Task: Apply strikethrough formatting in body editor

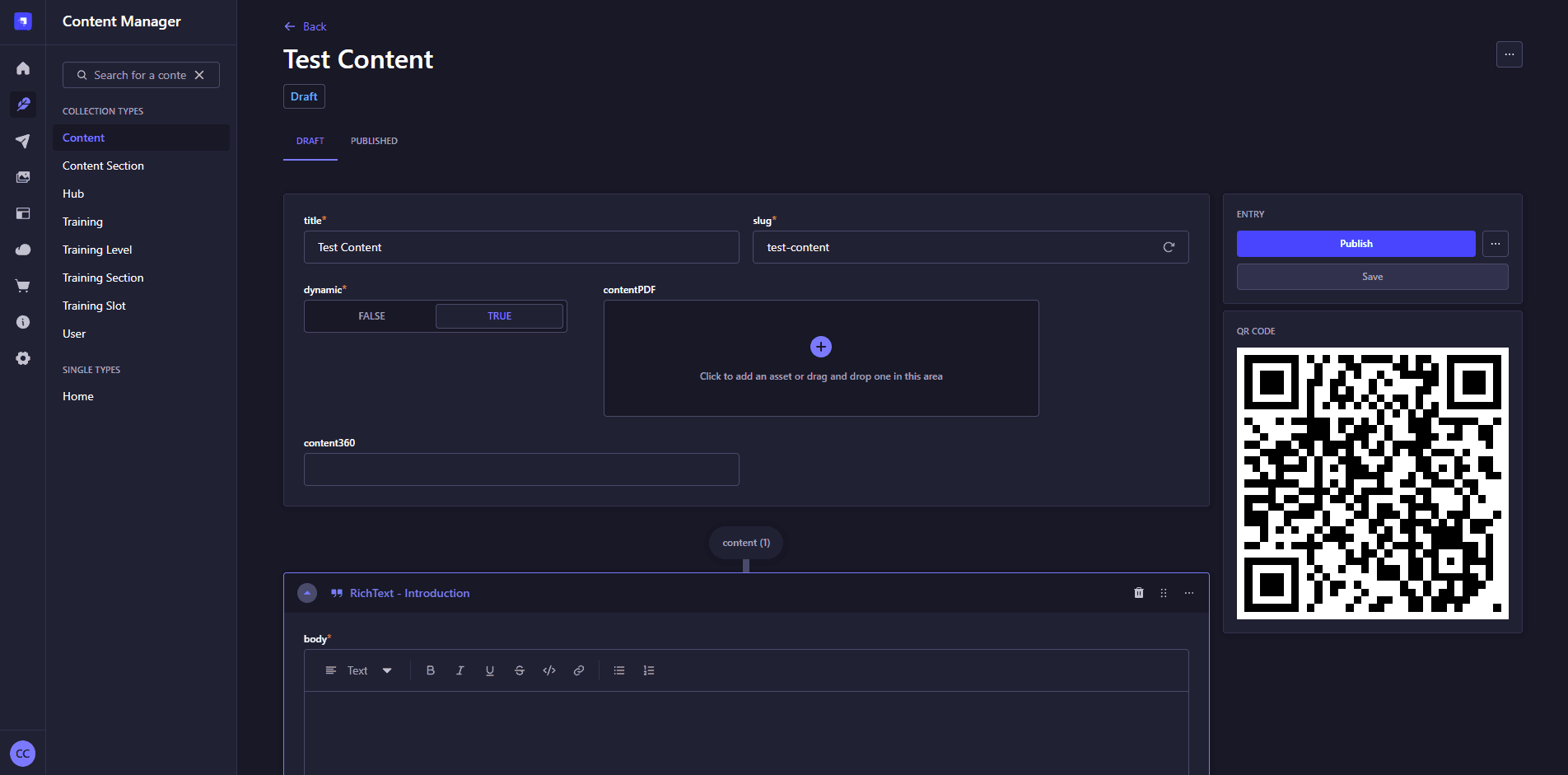Action: click(520, 670)
